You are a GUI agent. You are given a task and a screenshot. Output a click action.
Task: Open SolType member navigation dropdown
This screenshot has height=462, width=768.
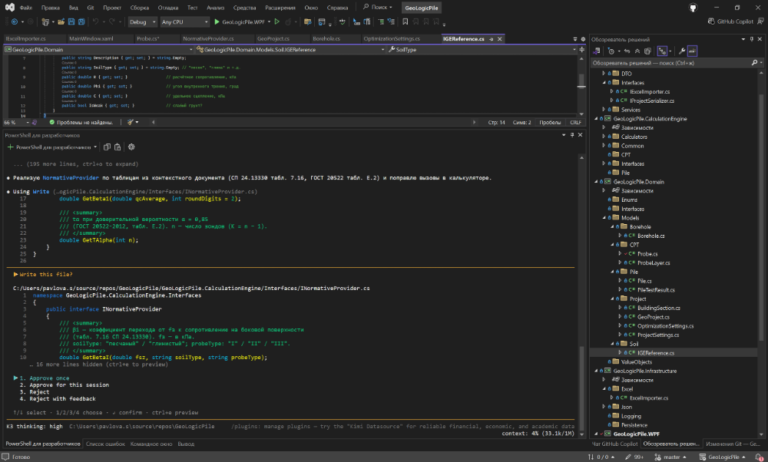[x=482, y=49]
